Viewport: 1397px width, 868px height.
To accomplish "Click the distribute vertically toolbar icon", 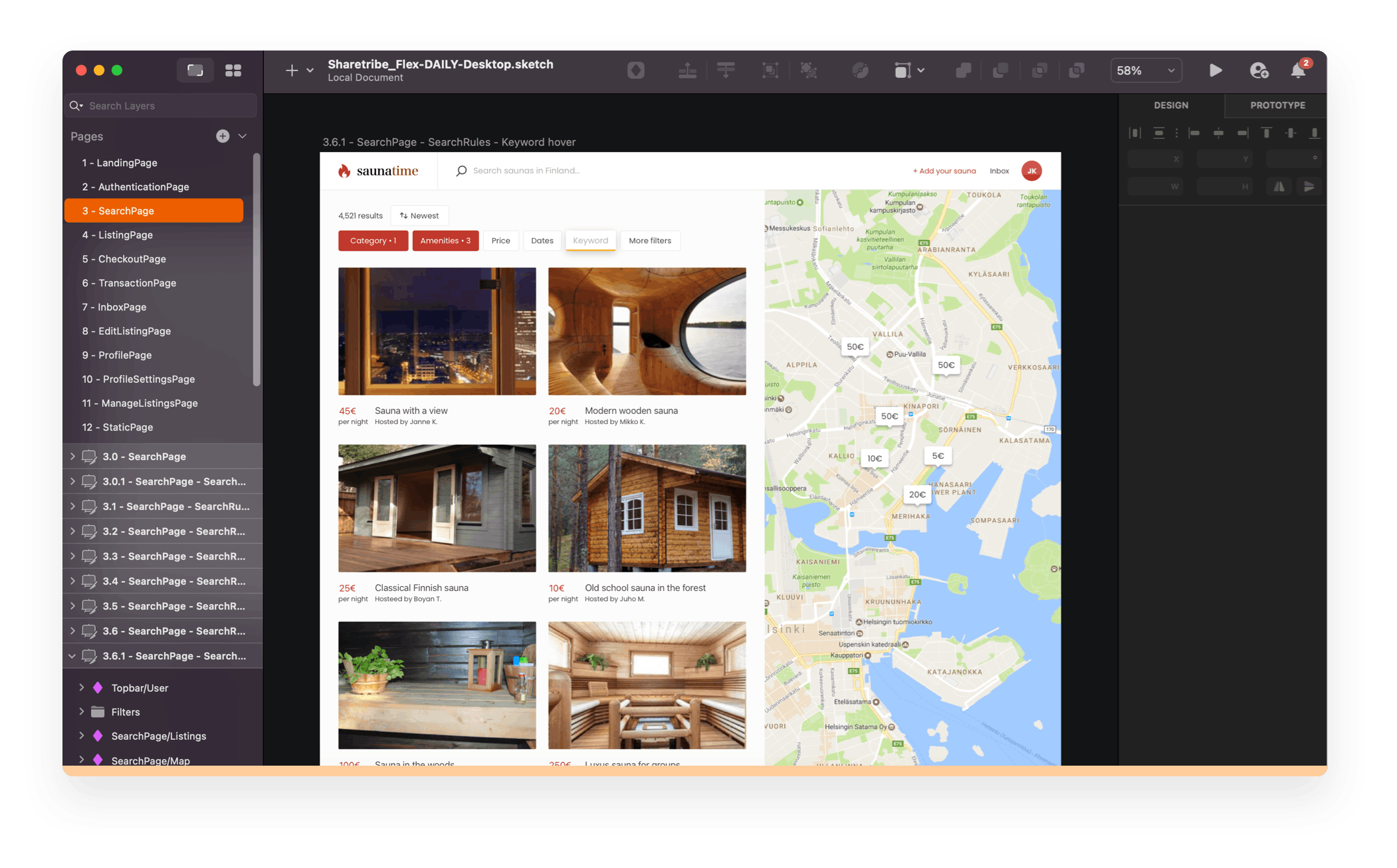I will click(x=725, y=70).
